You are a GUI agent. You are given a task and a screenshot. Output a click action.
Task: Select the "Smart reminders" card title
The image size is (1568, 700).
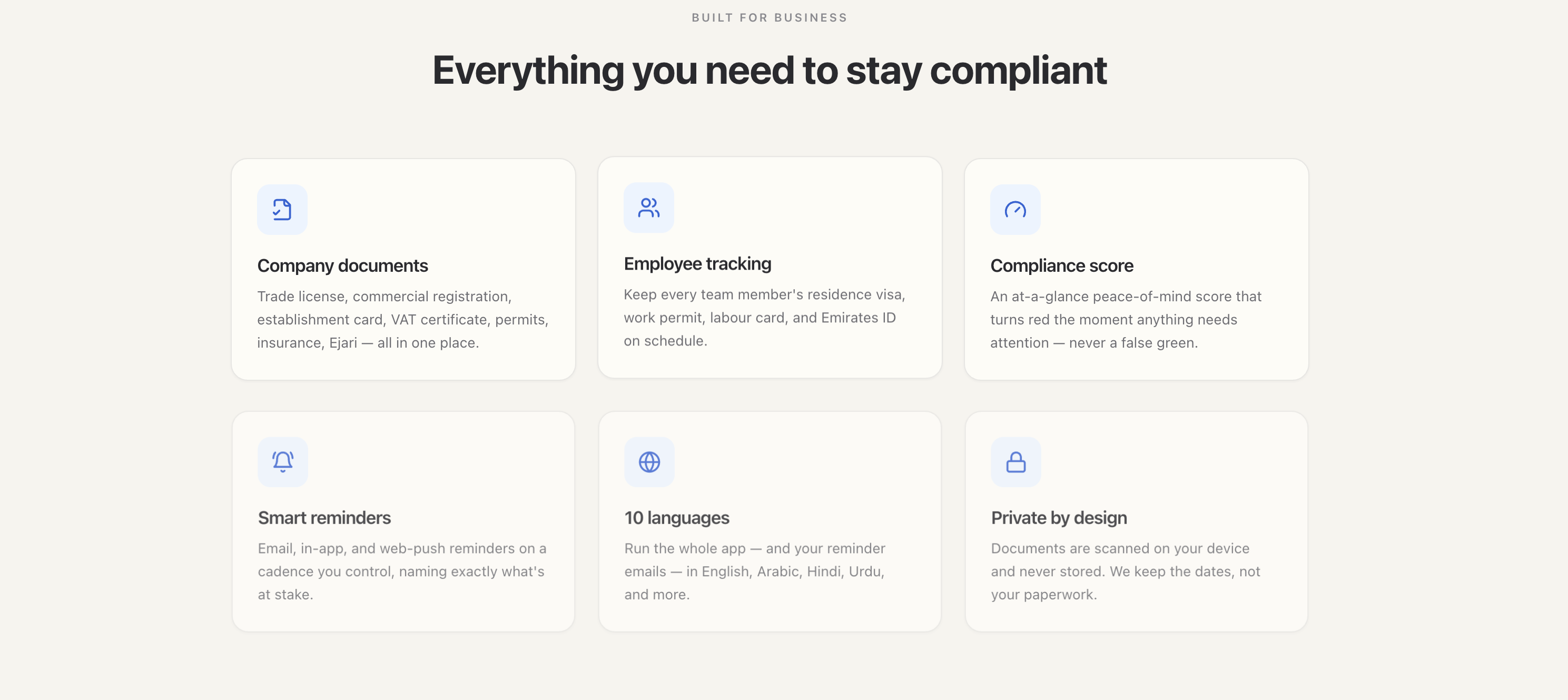[324, 517]
